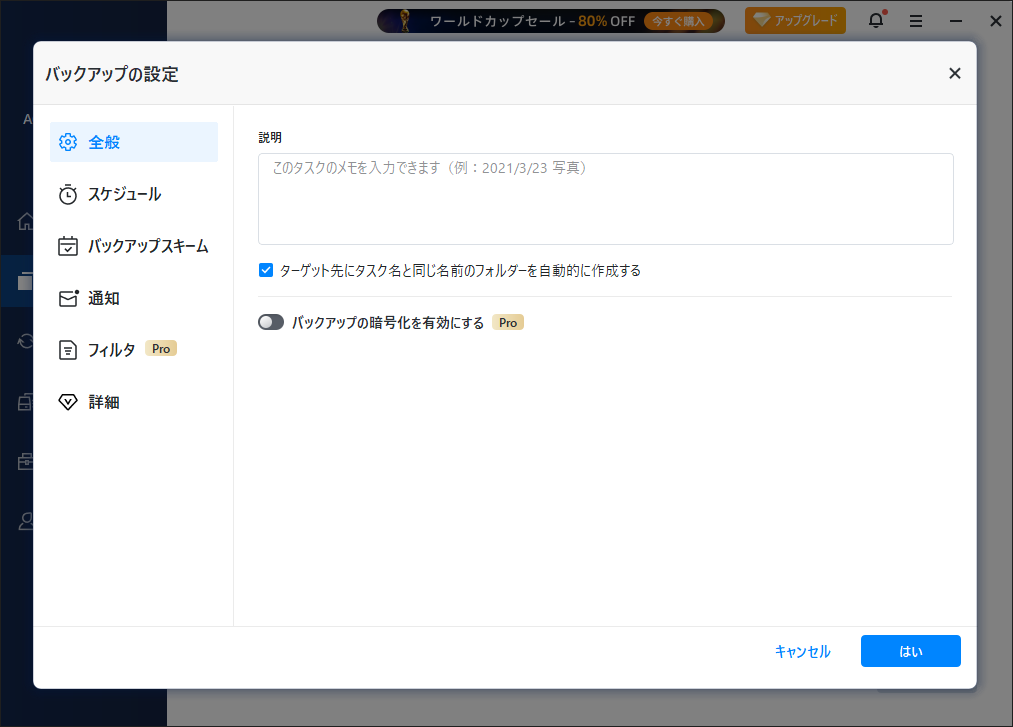The height and width of the screenshot is (727, 1013).
Task: Click the sync icon in main sidebar
Action: coord(25,341)
